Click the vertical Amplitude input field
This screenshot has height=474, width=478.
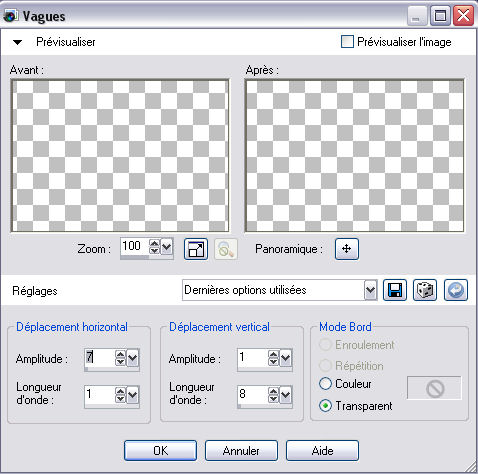click(252, 358)
